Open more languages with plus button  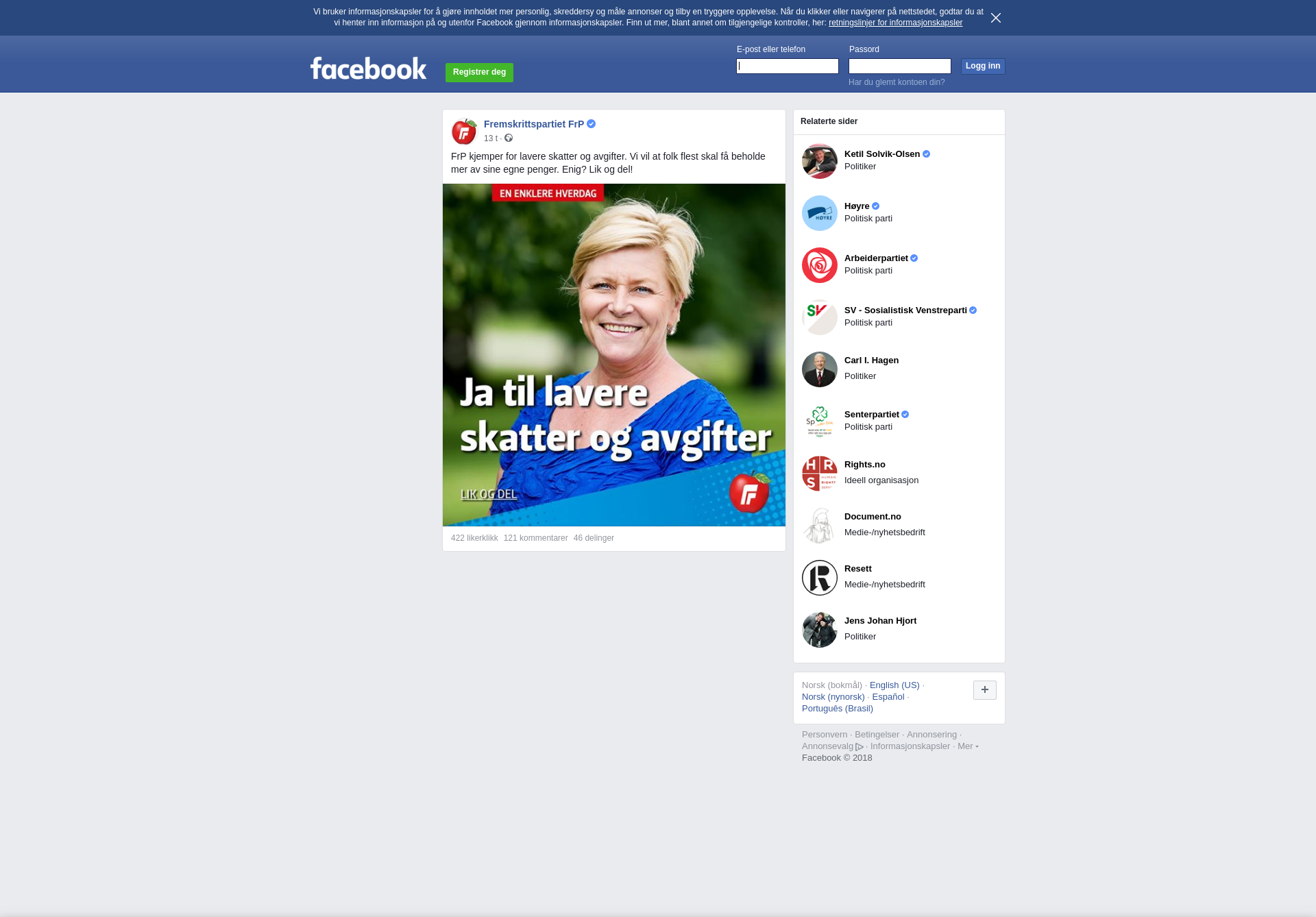(x=985, y=690)
